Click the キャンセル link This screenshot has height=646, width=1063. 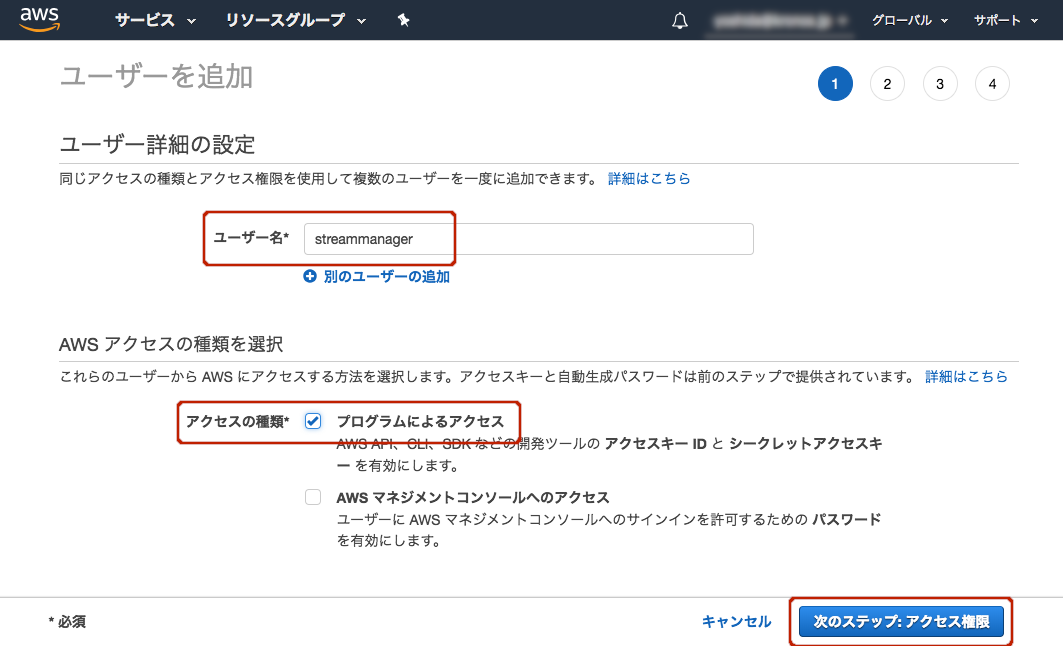click(736, 622)
